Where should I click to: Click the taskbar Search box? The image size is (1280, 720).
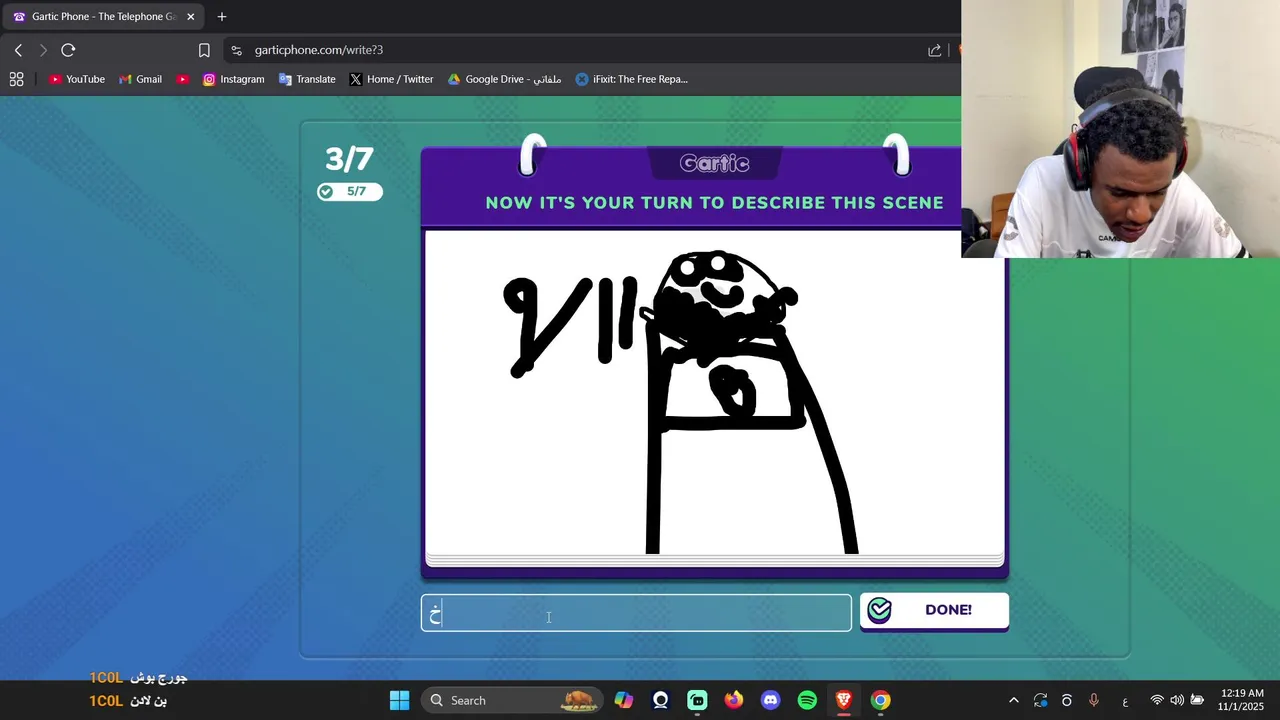coord(511,700)
